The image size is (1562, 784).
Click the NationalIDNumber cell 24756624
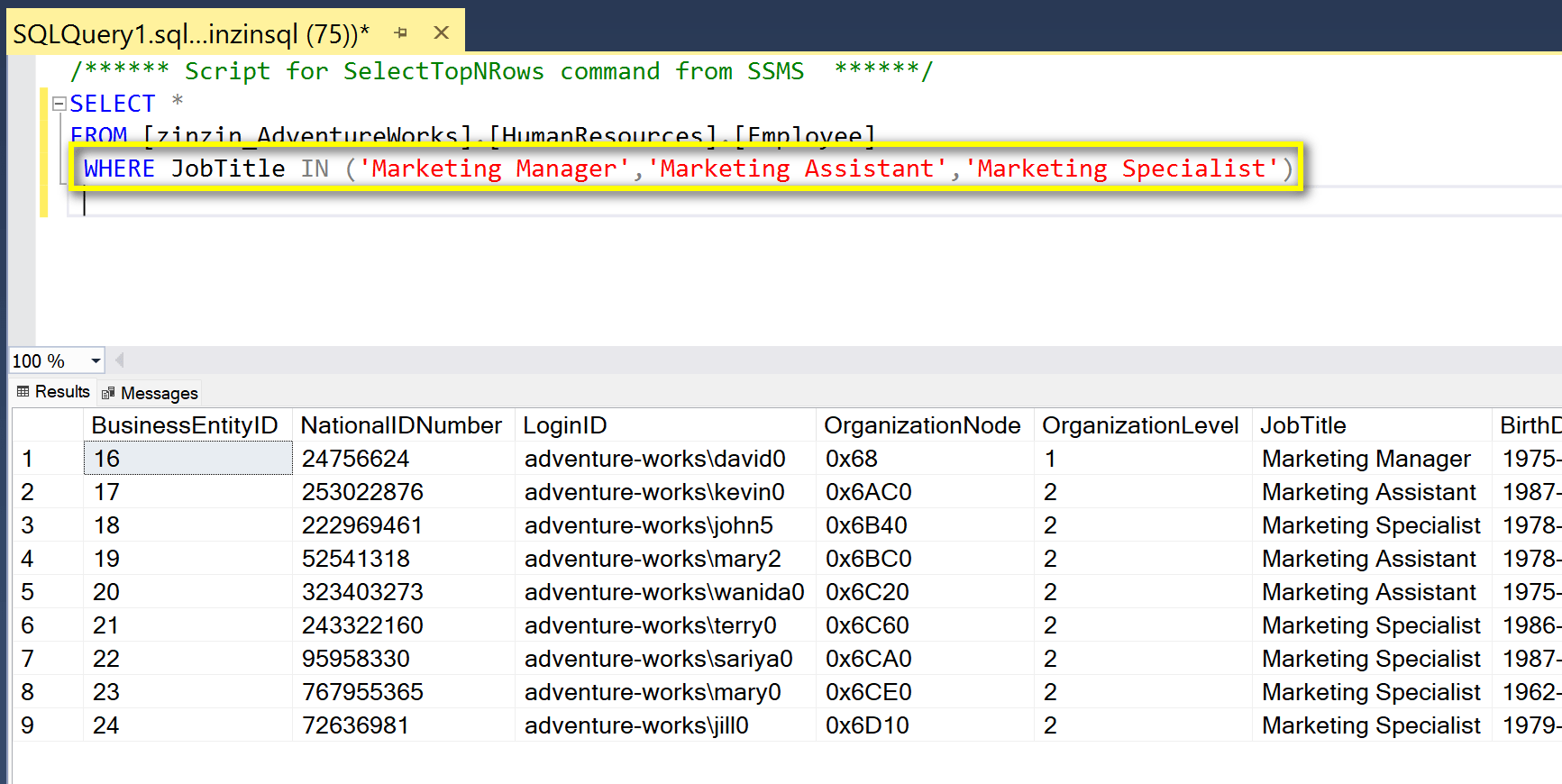coord(403,459)
